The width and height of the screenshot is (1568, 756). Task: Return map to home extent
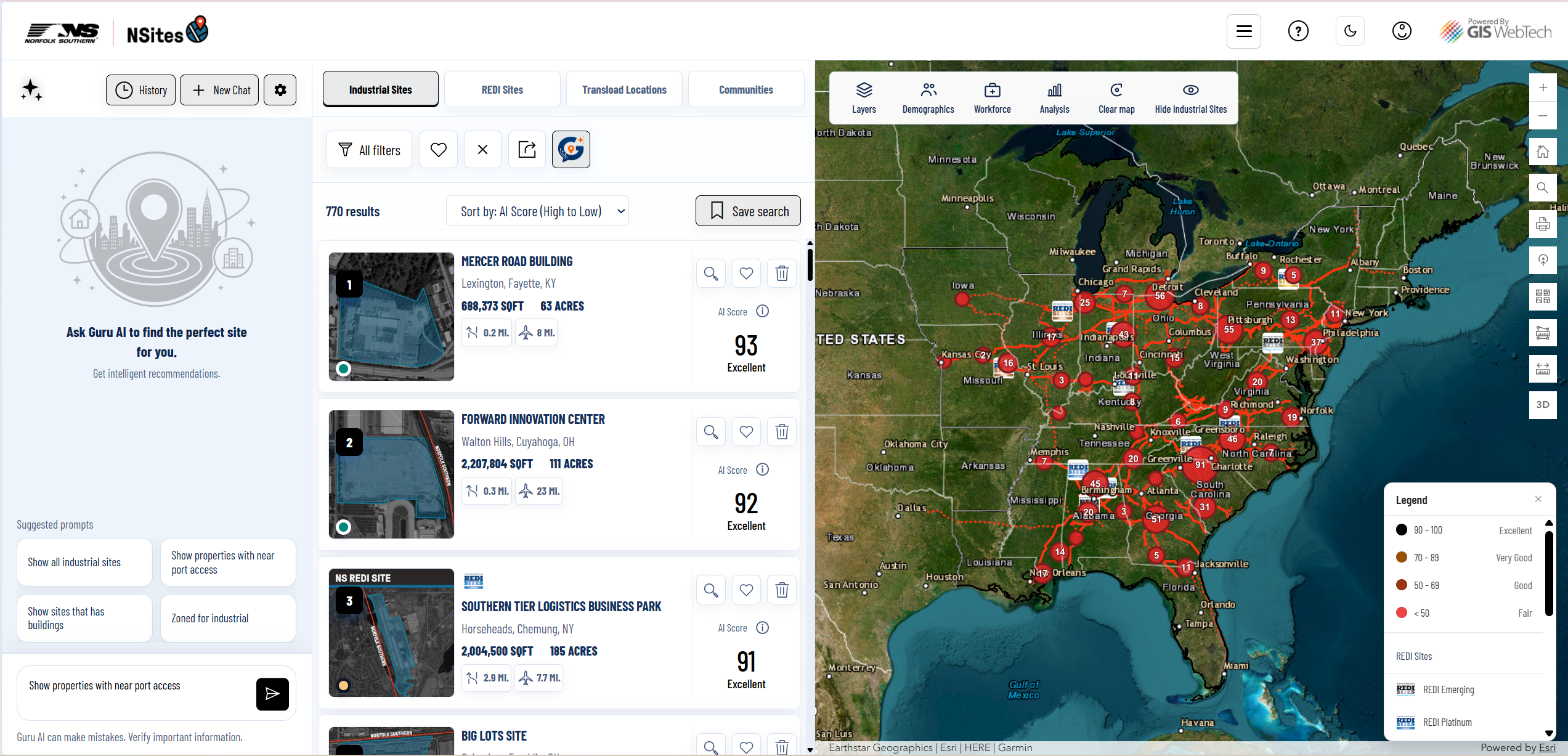coord(1543,152)
